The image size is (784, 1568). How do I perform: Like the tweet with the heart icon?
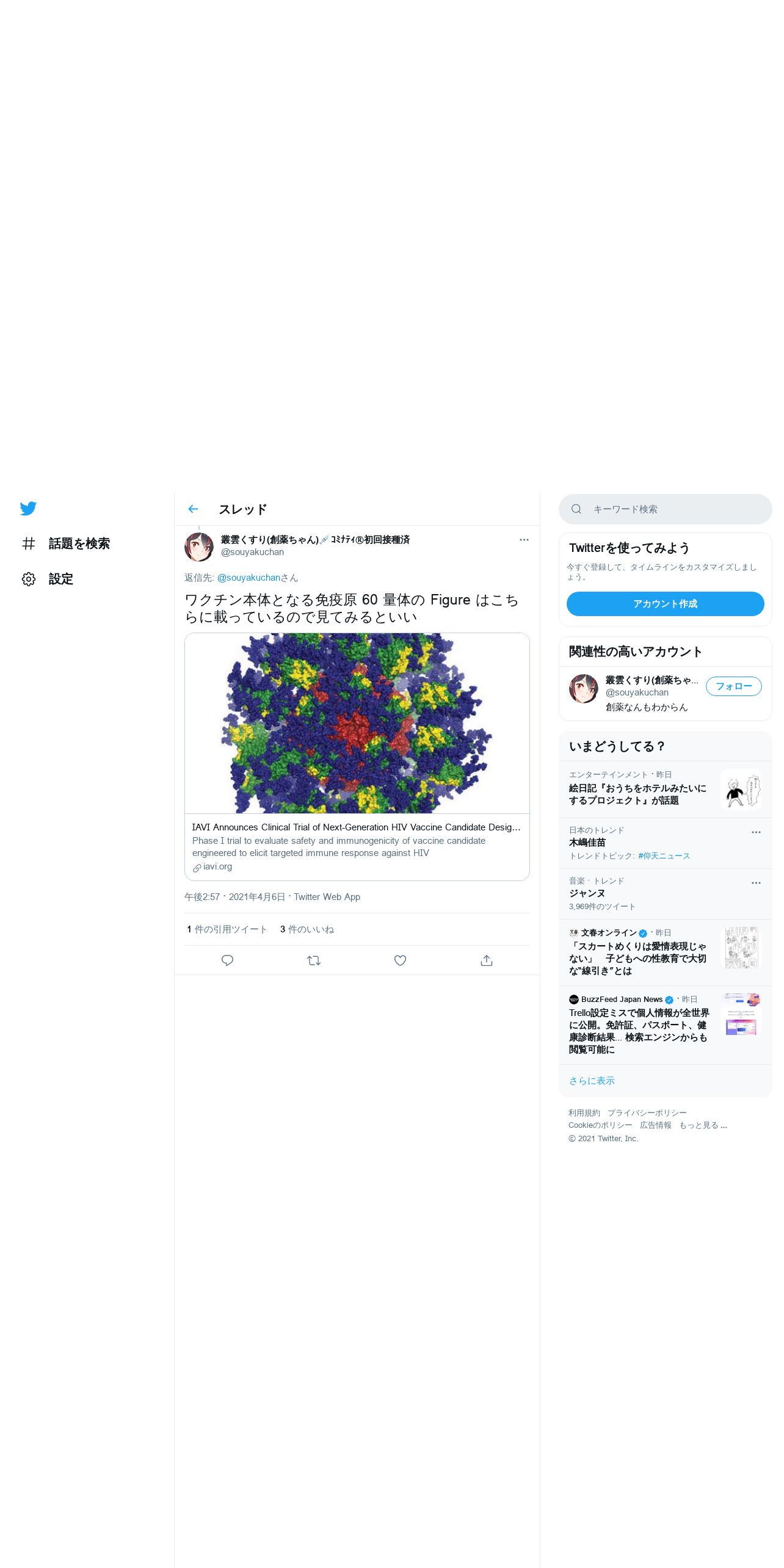tap(400, 960)
